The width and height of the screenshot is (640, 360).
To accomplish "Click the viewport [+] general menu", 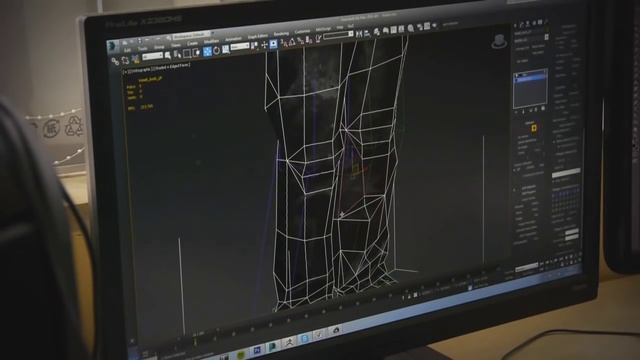I will (x=125, y=71).
